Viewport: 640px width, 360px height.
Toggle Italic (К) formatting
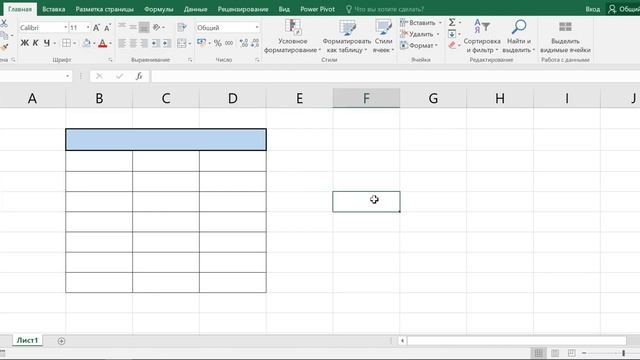(x=36, y=43)
